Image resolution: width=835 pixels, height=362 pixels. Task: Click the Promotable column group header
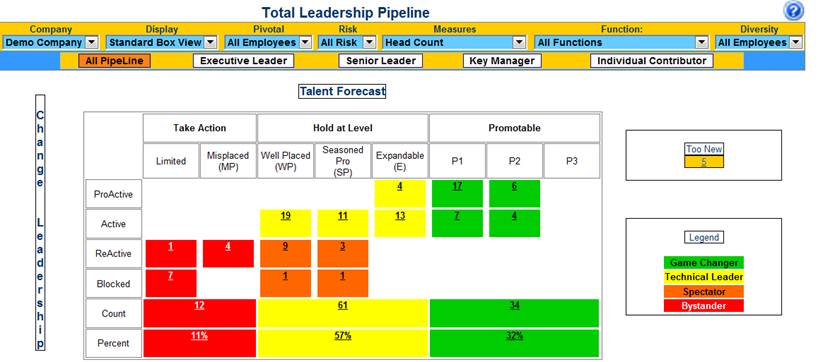pyautogui.click(x=514, y=128)
